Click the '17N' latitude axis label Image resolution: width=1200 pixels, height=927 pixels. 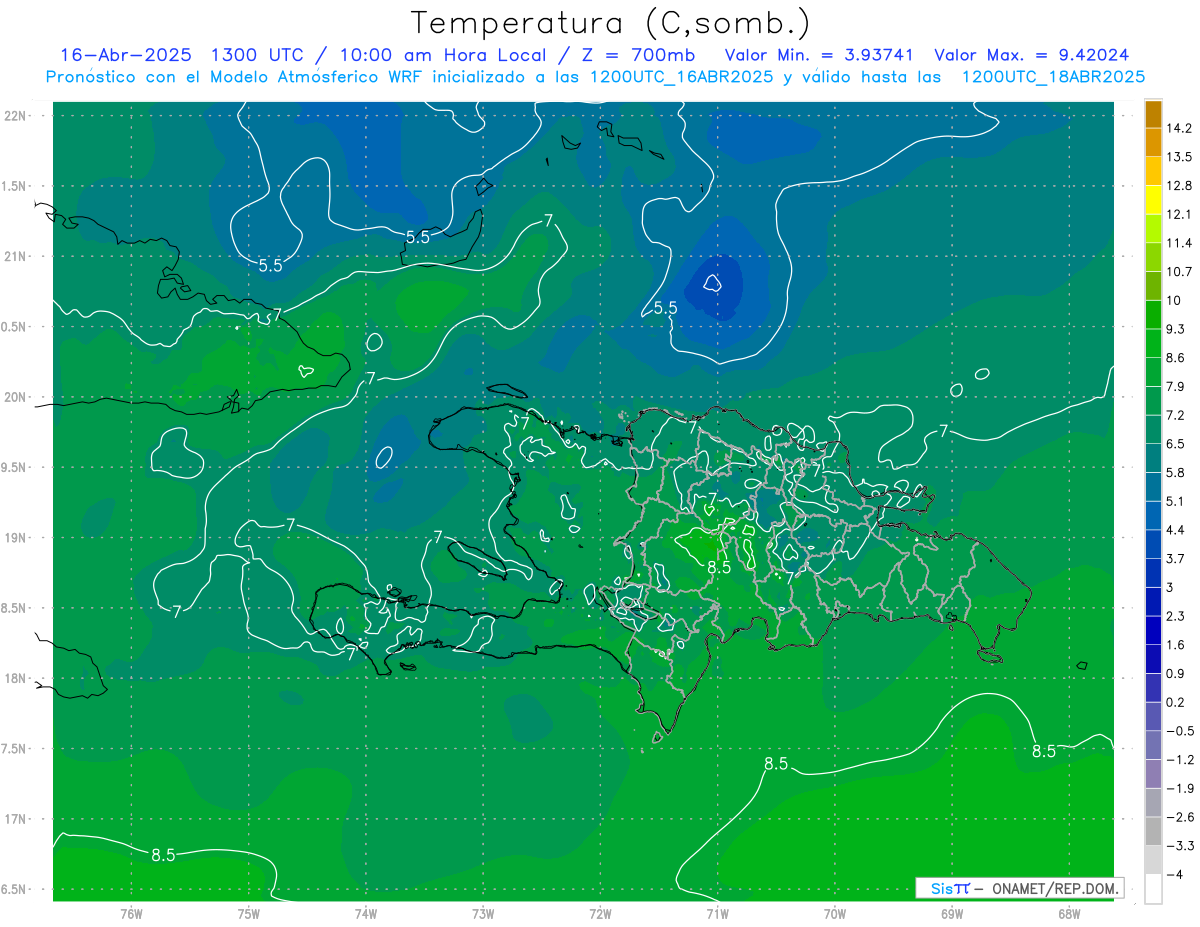(15, 819)
